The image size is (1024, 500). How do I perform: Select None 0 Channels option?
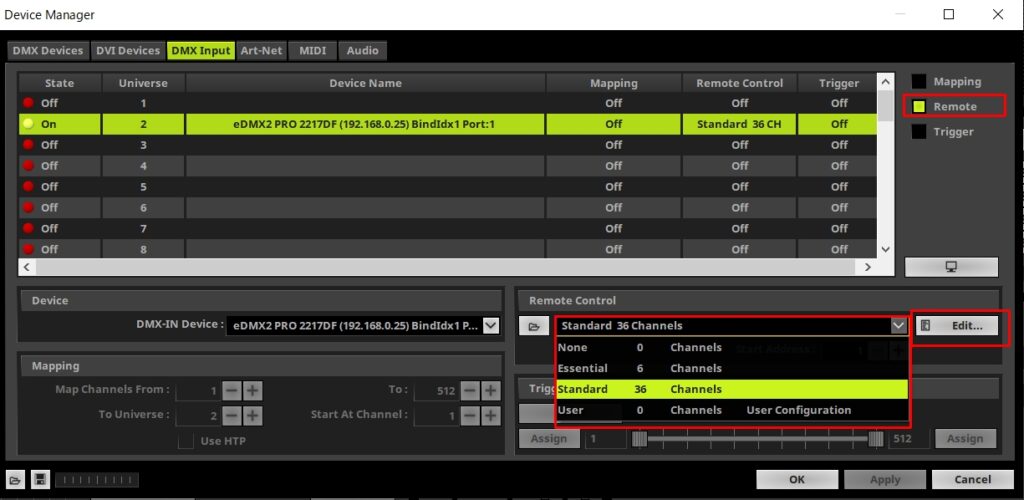coord(732,347)
